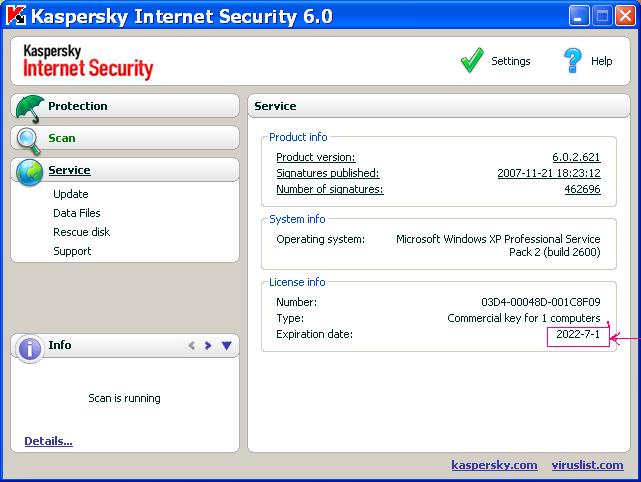
Task: Click the Service globe icon
Action: point(30,171)
